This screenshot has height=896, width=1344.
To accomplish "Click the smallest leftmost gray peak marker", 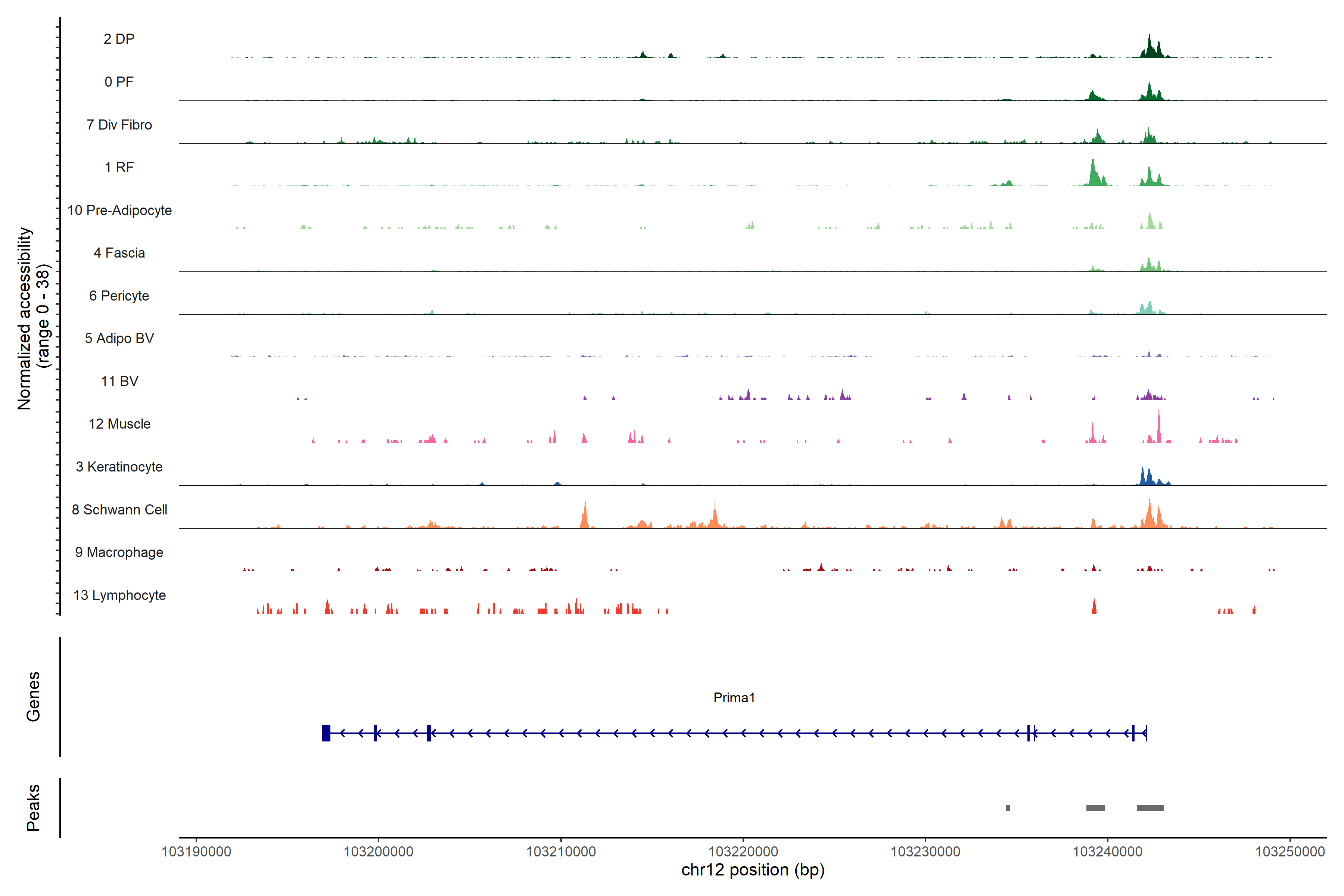I will 1007,808.
